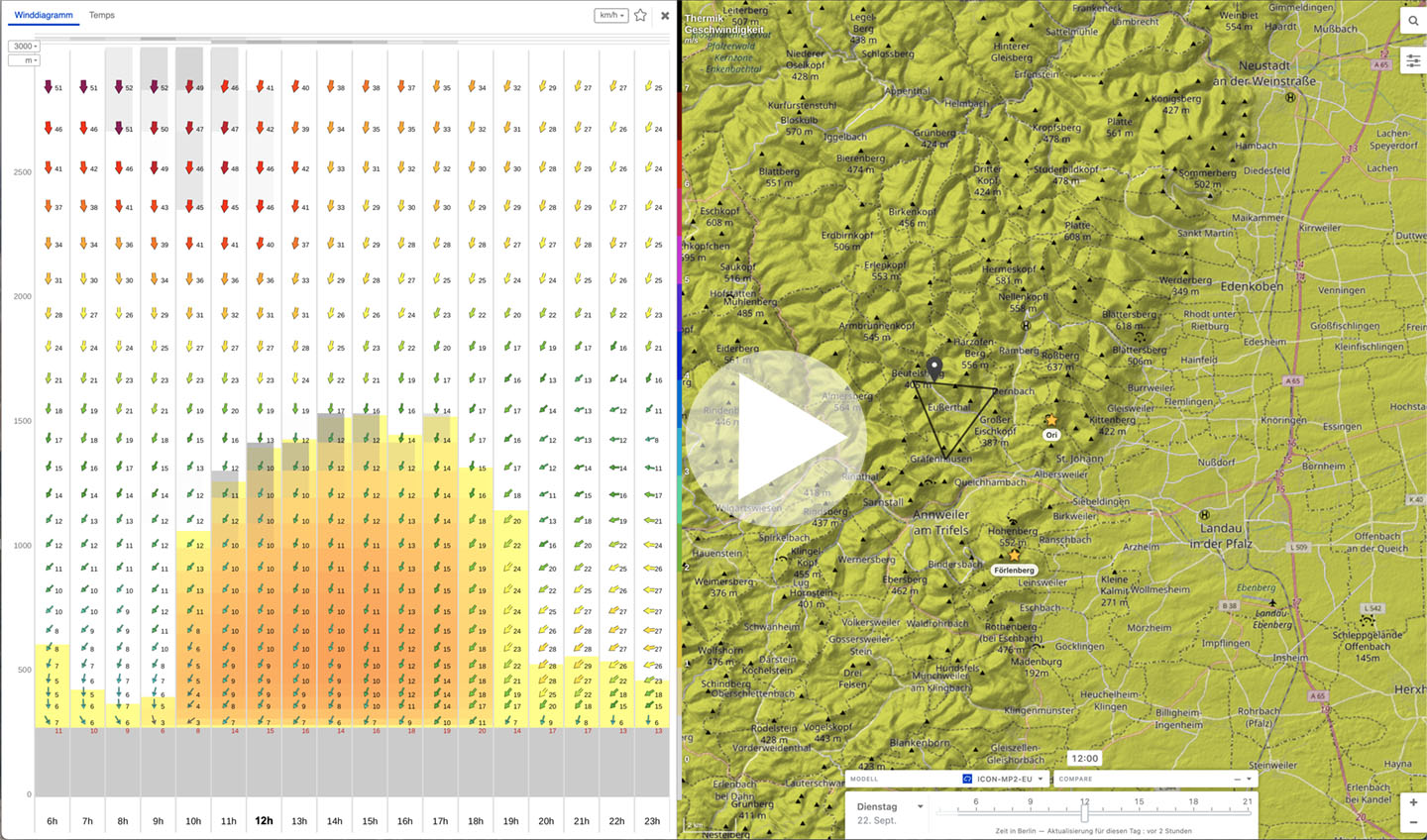
Task: Click Neustadt an der Weinstraße map label
Action: 1264,73
